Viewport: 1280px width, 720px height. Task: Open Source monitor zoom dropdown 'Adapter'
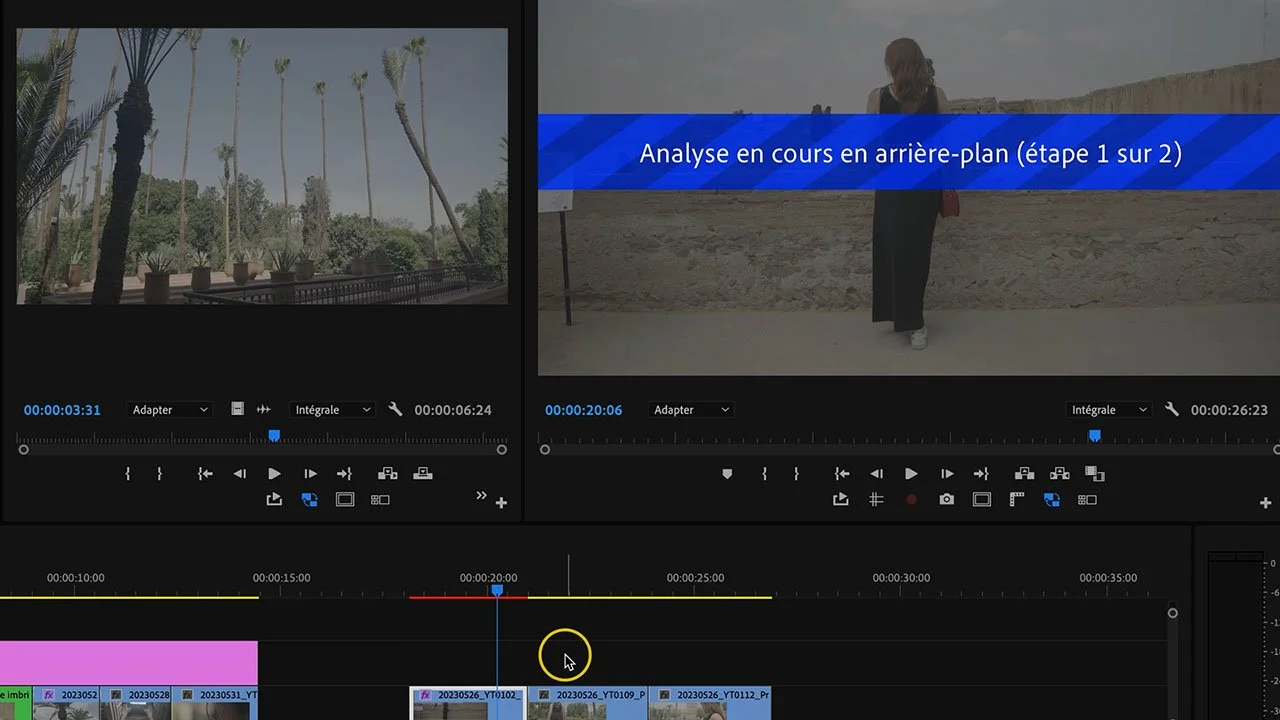coord(170,410)
